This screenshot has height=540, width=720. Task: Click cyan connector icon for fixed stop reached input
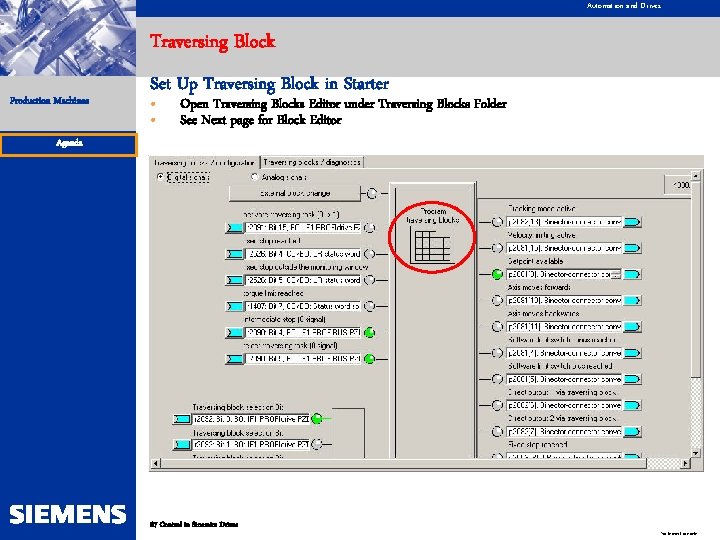coord(235,254)
